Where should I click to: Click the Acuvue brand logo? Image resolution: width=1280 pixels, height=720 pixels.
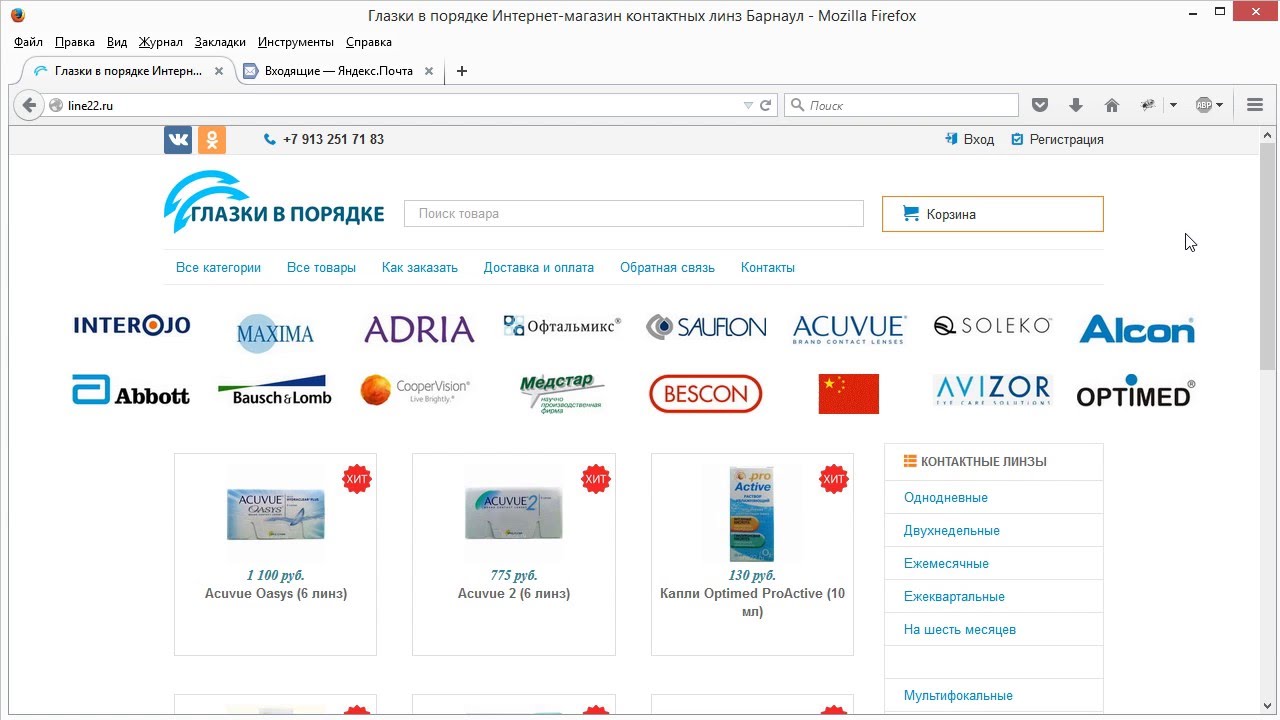pos(849,329)
